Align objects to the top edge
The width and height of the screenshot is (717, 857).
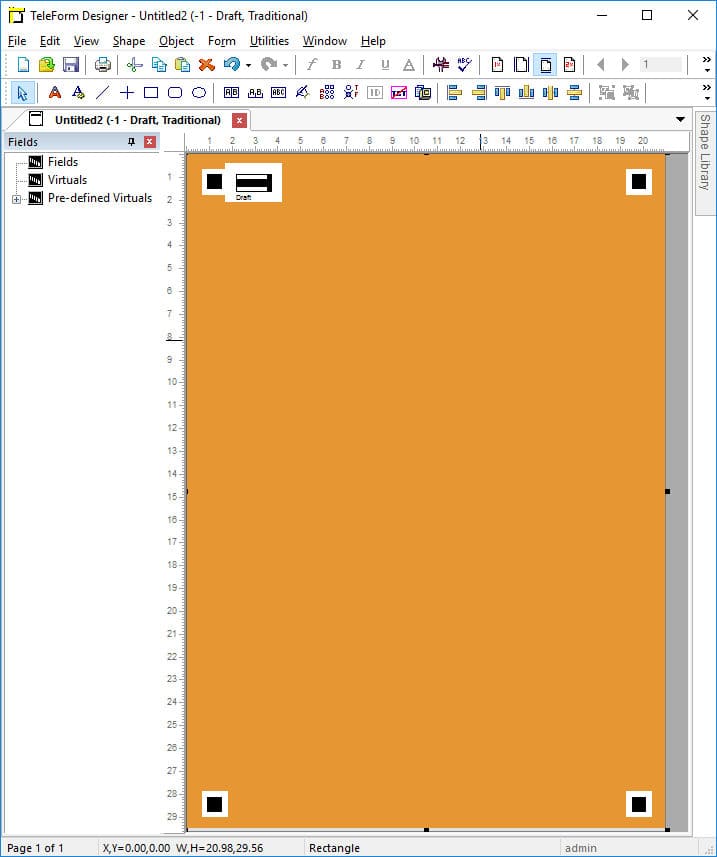502,92
